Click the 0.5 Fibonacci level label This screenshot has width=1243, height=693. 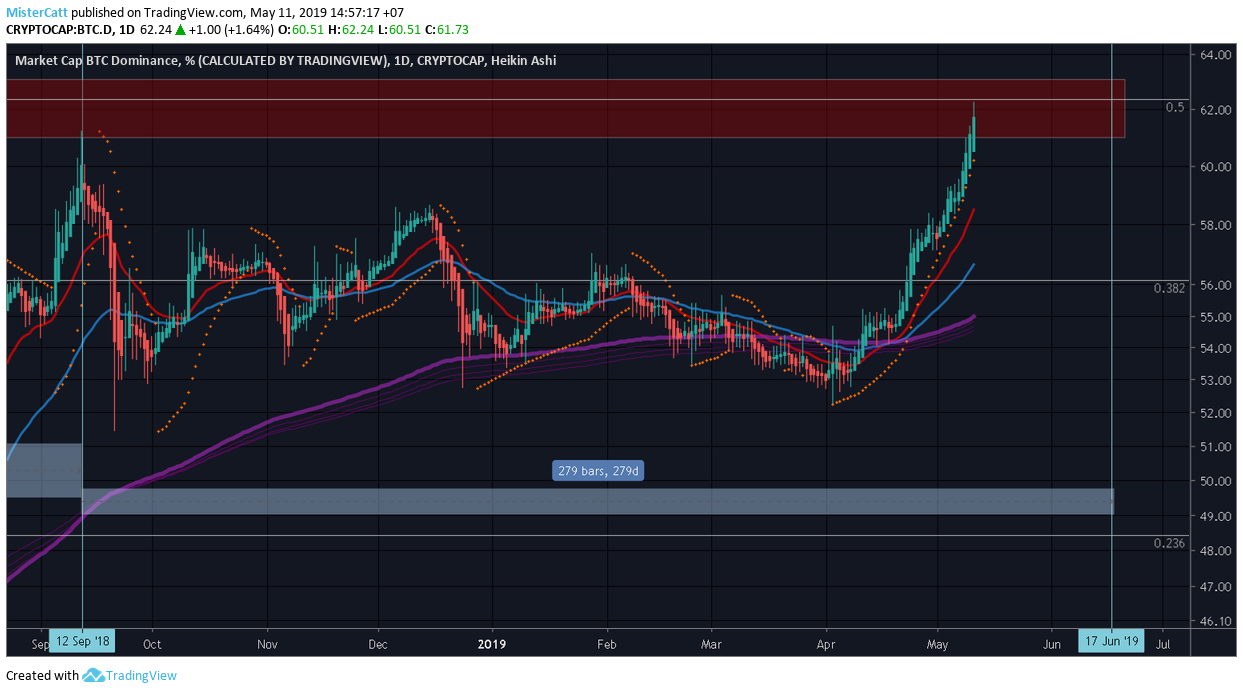1175,107
